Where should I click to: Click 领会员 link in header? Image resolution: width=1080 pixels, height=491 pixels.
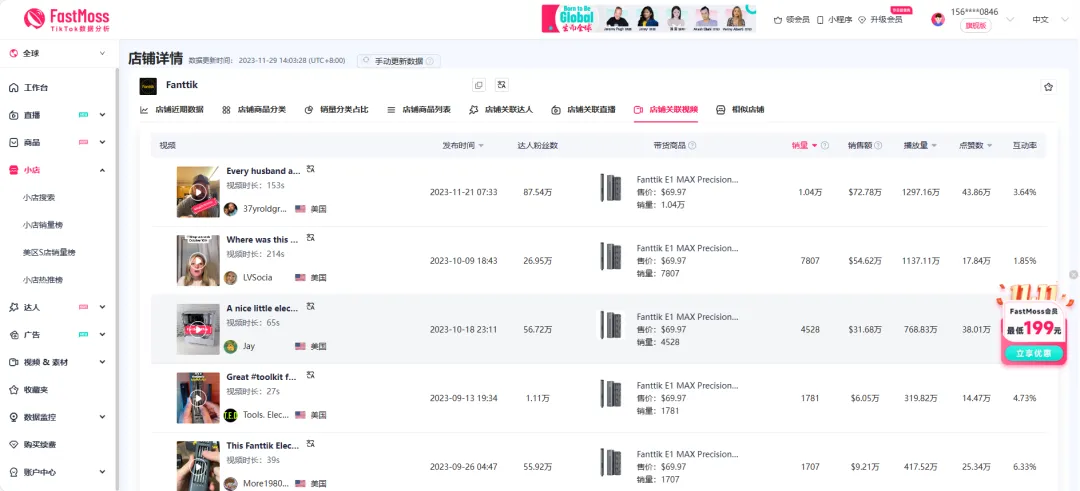792,20
